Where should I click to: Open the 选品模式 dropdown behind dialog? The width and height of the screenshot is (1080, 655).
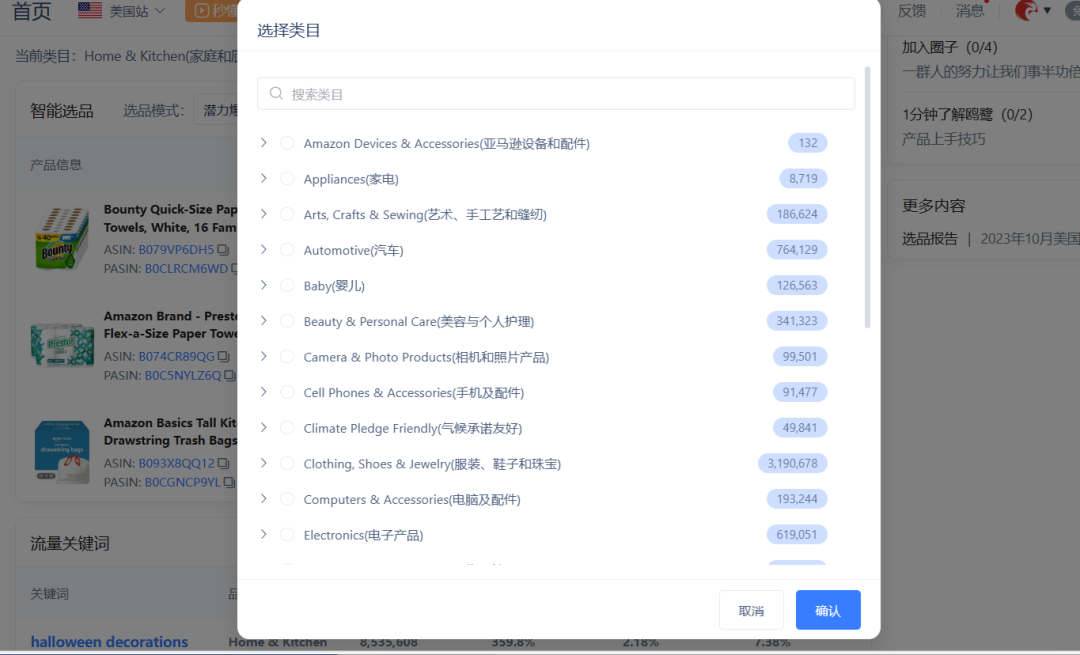coord(216,110)
